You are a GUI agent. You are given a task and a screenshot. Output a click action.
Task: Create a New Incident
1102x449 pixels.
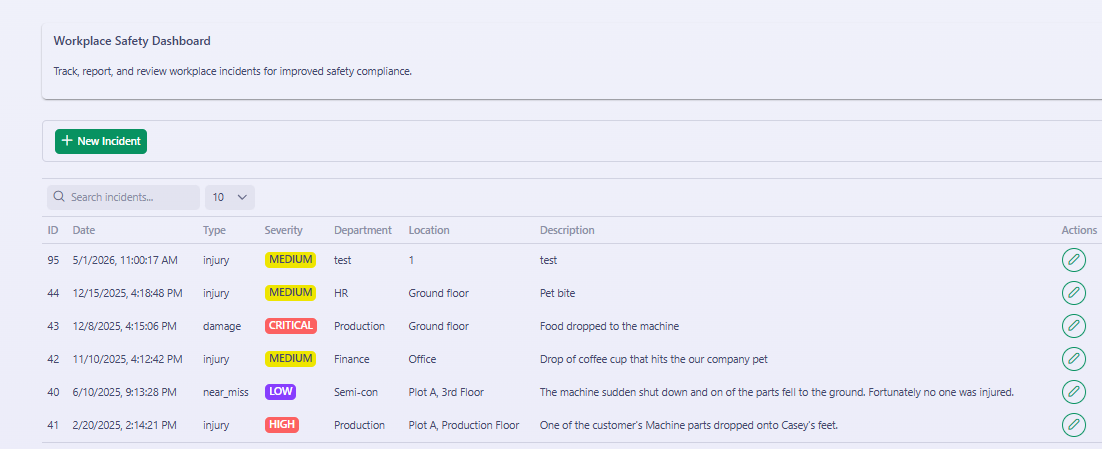[101, 141]
